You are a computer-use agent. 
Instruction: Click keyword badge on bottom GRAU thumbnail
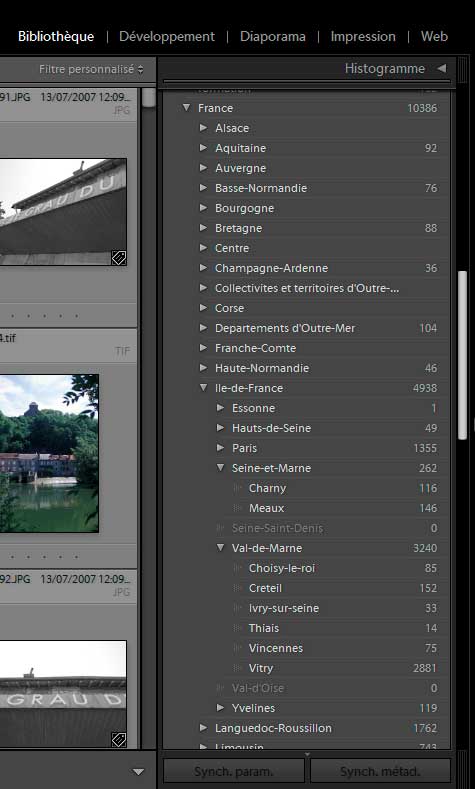(x=119, y=739)
